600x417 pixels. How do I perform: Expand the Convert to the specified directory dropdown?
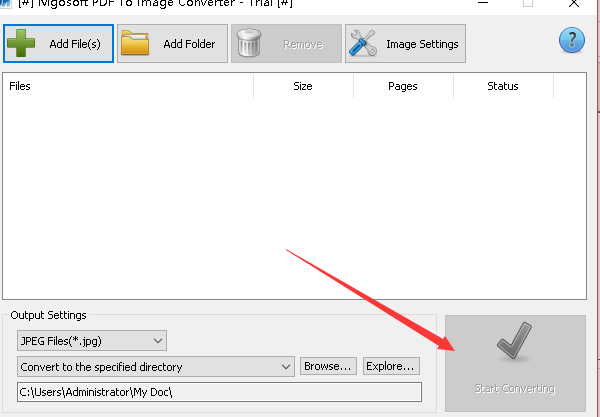[x=156, y=367]
